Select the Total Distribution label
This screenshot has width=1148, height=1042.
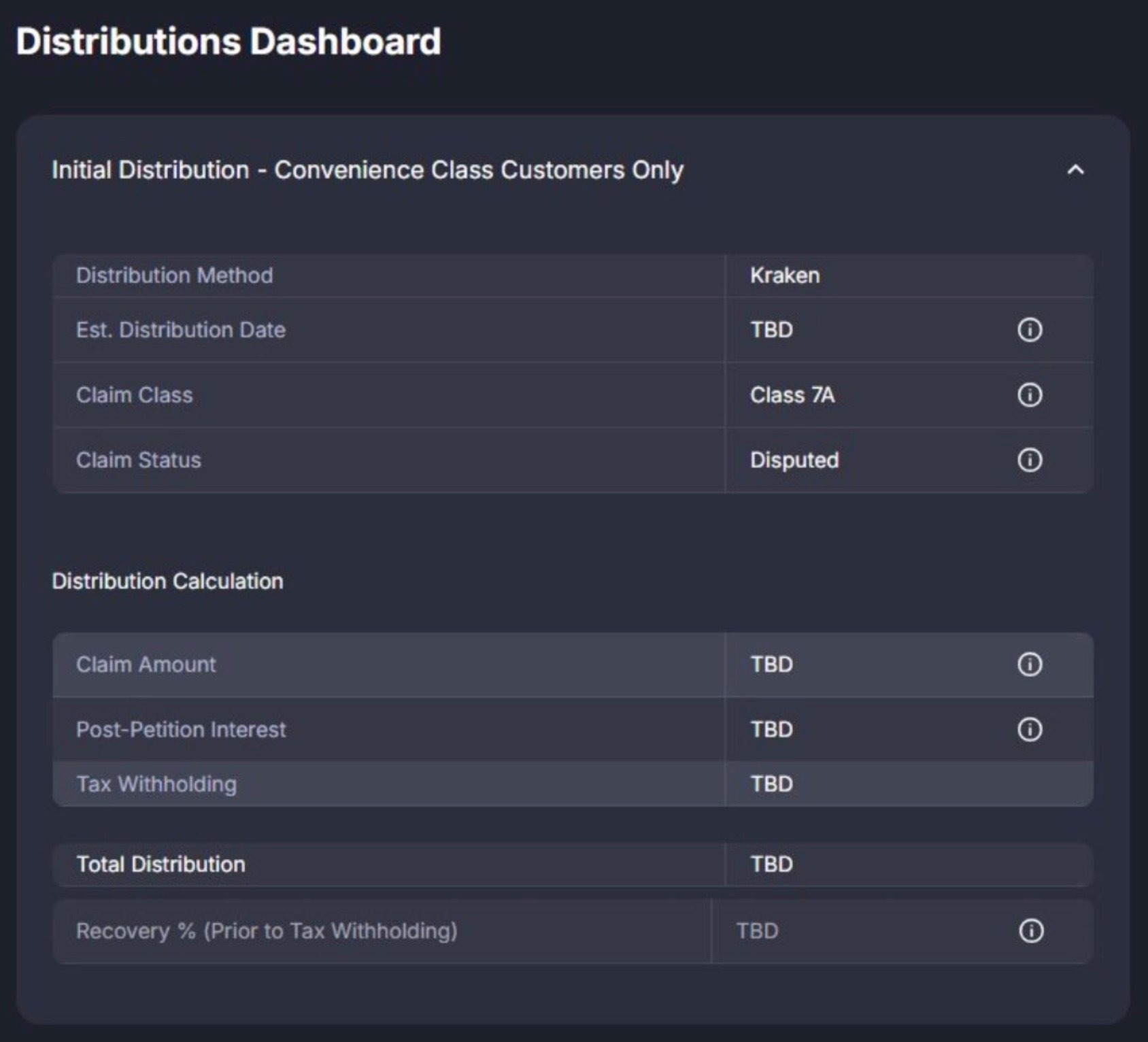coord(161,864)
